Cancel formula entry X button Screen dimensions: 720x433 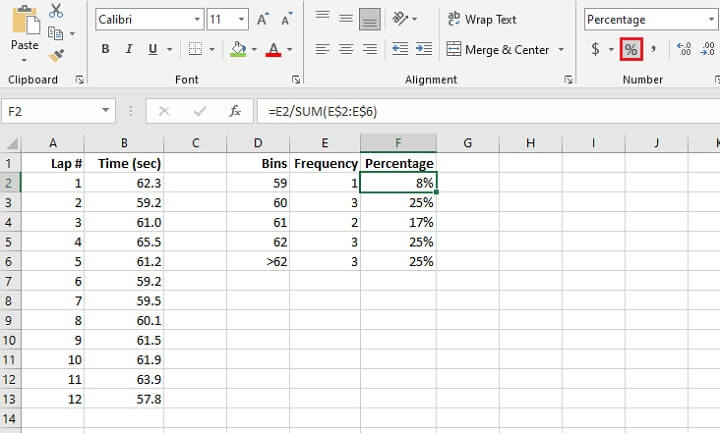click(164, 111)
